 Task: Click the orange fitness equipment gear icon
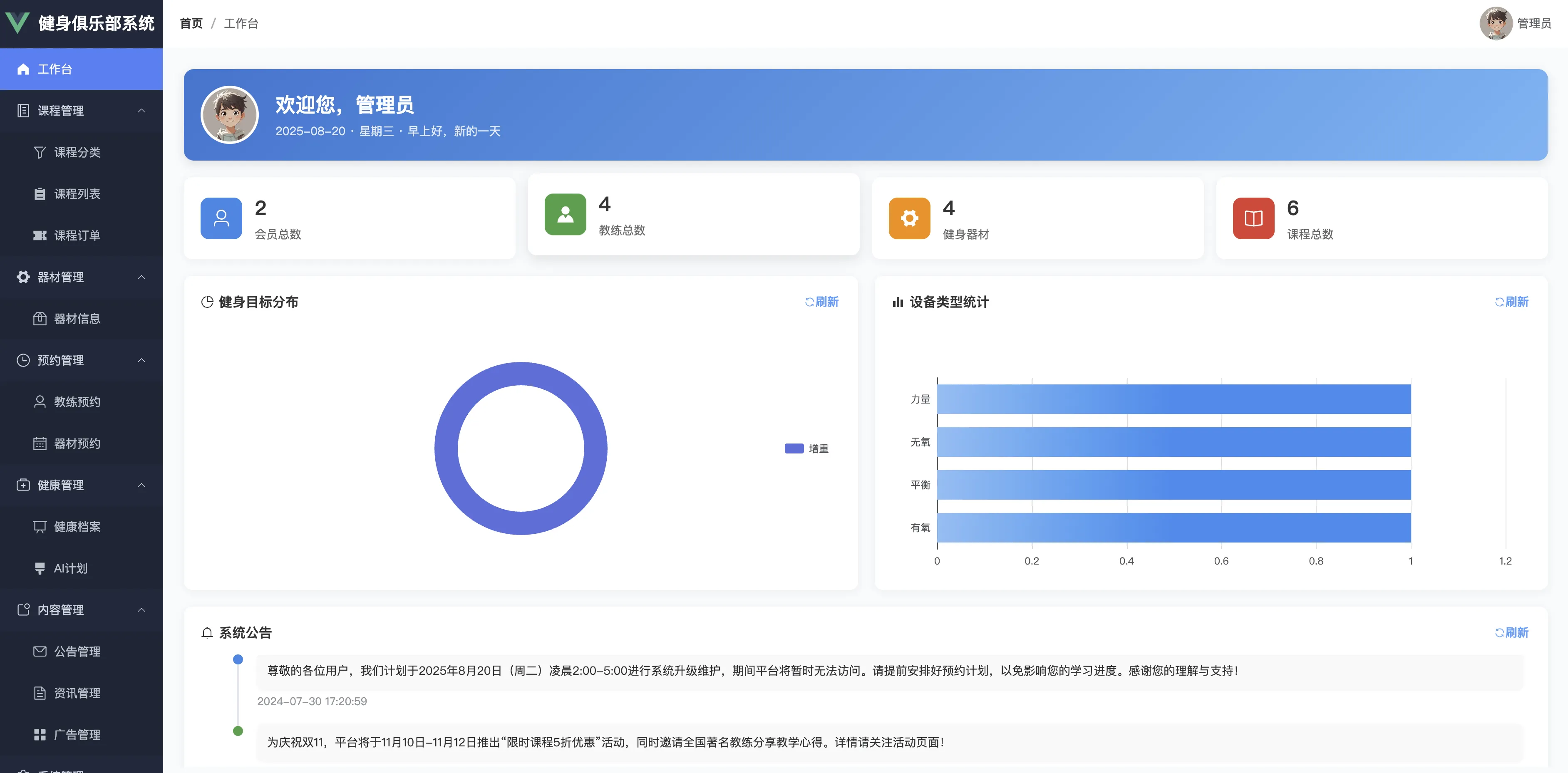click(909, 218)
